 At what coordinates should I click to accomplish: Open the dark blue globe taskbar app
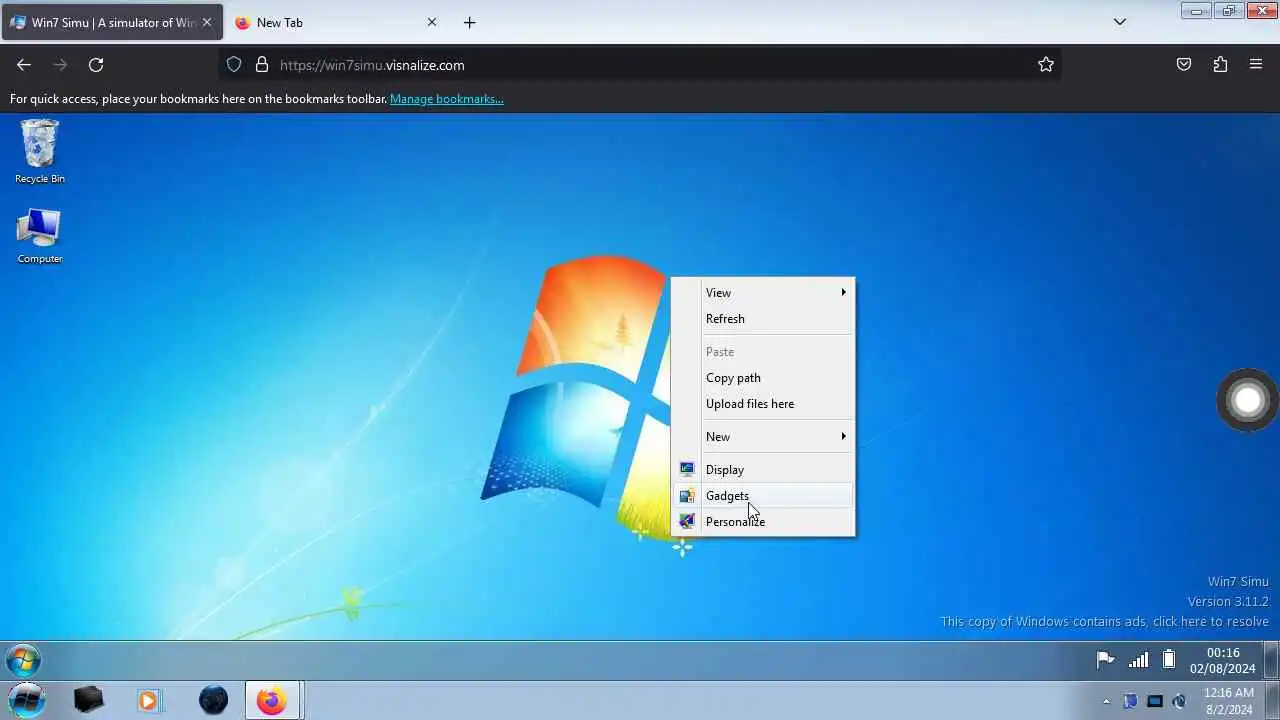(213, 700)
